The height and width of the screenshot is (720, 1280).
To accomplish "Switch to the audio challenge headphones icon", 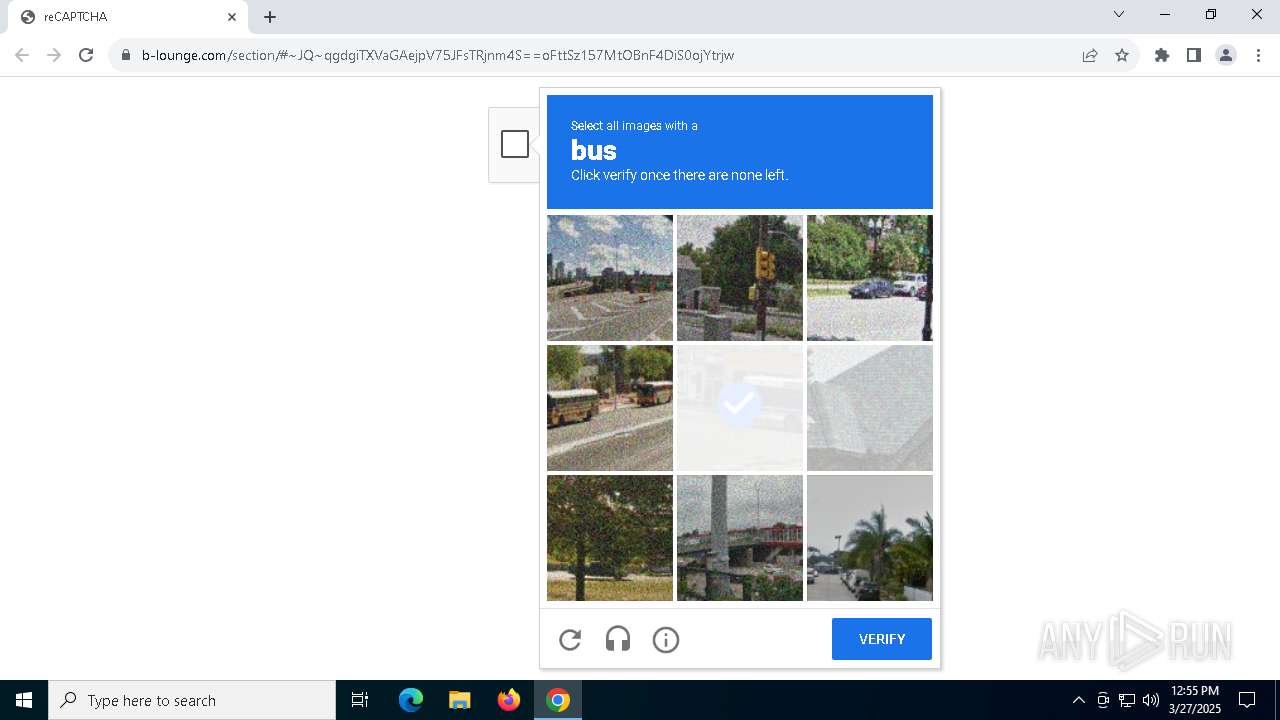I will point(618,640).
